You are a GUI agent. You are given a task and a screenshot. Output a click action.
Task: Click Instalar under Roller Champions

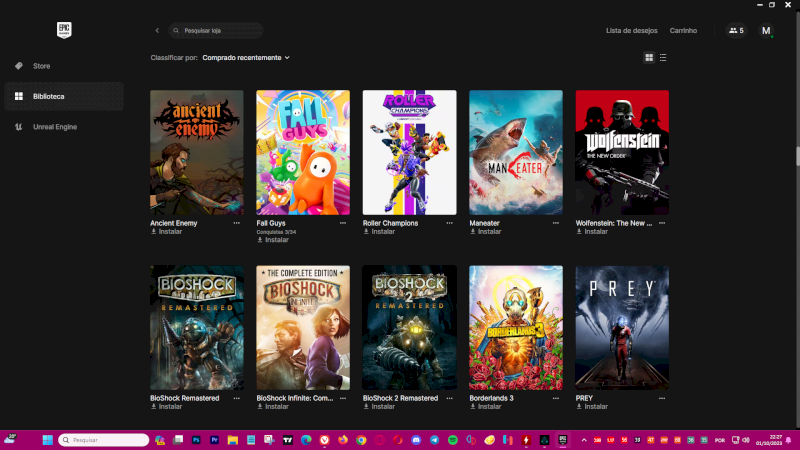(379, 232)
